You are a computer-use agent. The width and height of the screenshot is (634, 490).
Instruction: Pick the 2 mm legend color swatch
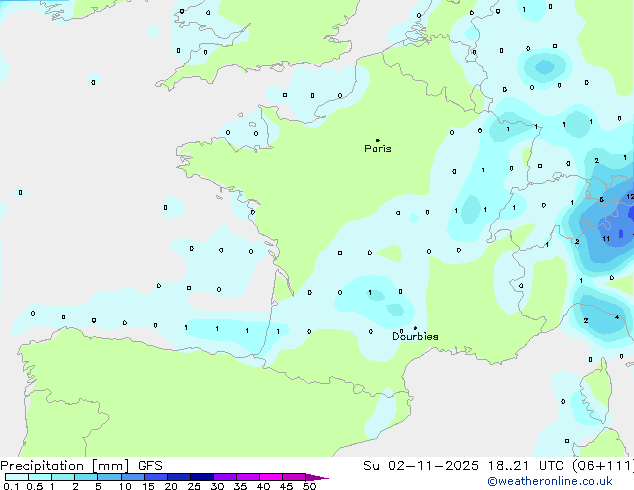coord(86,477)
